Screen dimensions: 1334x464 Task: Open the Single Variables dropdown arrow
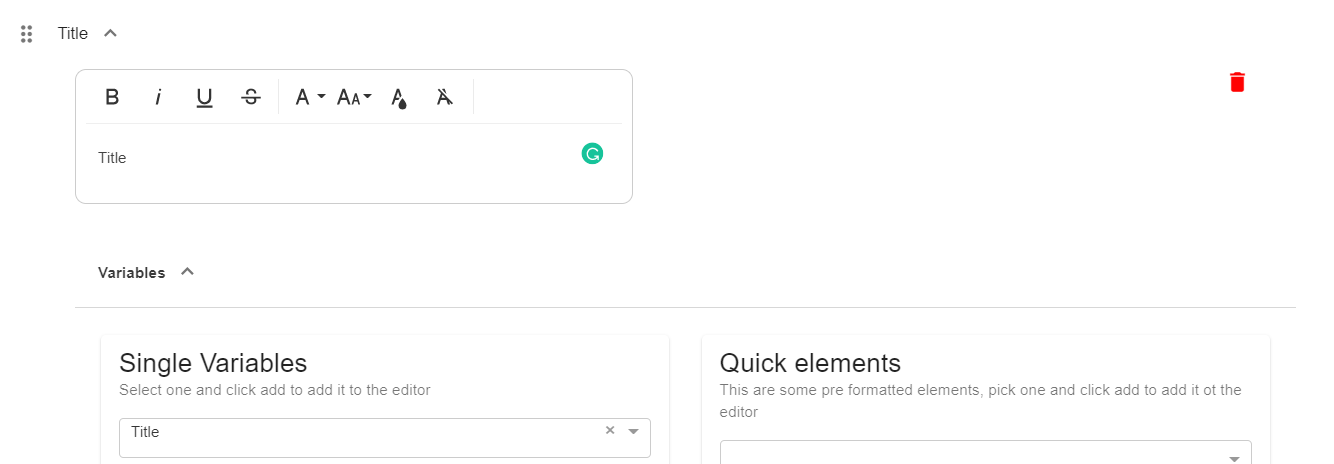click(633, 431)
